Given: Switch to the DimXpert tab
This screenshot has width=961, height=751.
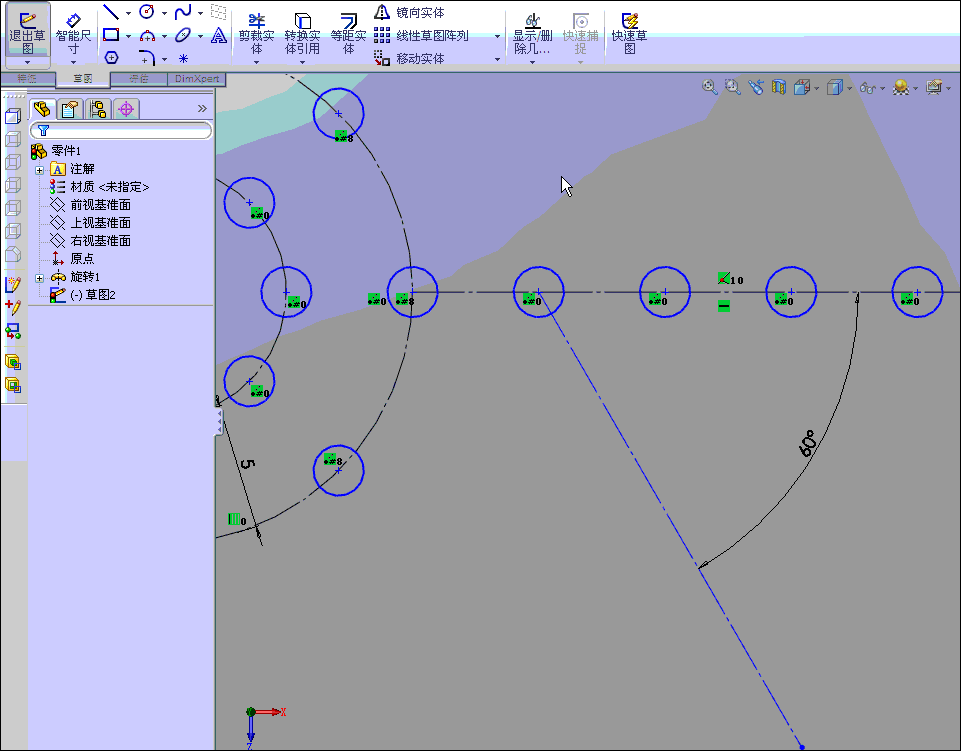Looking at the screenshot, I should [x=197, y=78].
